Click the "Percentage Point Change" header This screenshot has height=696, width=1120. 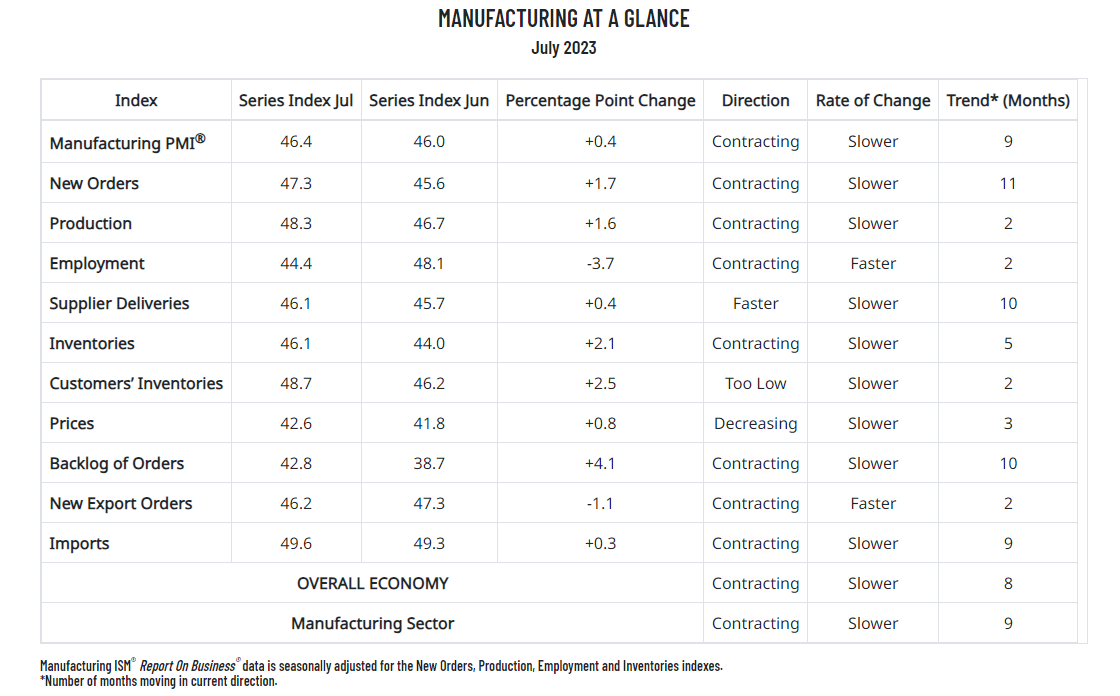click(x=600, y=100)
